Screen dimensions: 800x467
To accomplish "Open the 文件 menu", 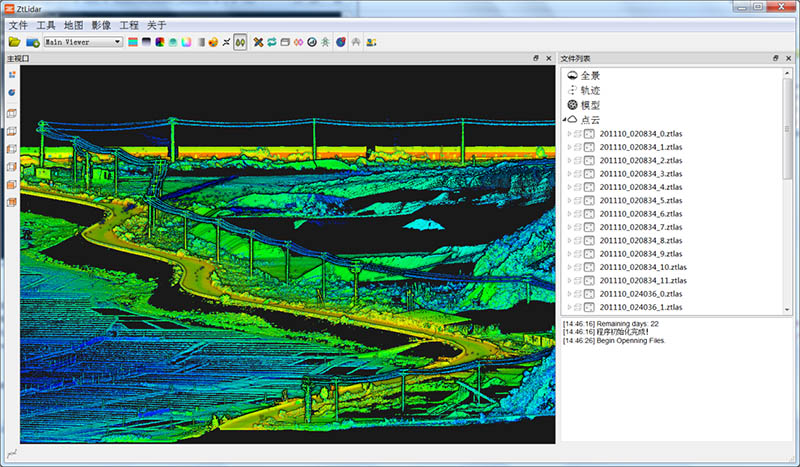I will pos(18,24).
